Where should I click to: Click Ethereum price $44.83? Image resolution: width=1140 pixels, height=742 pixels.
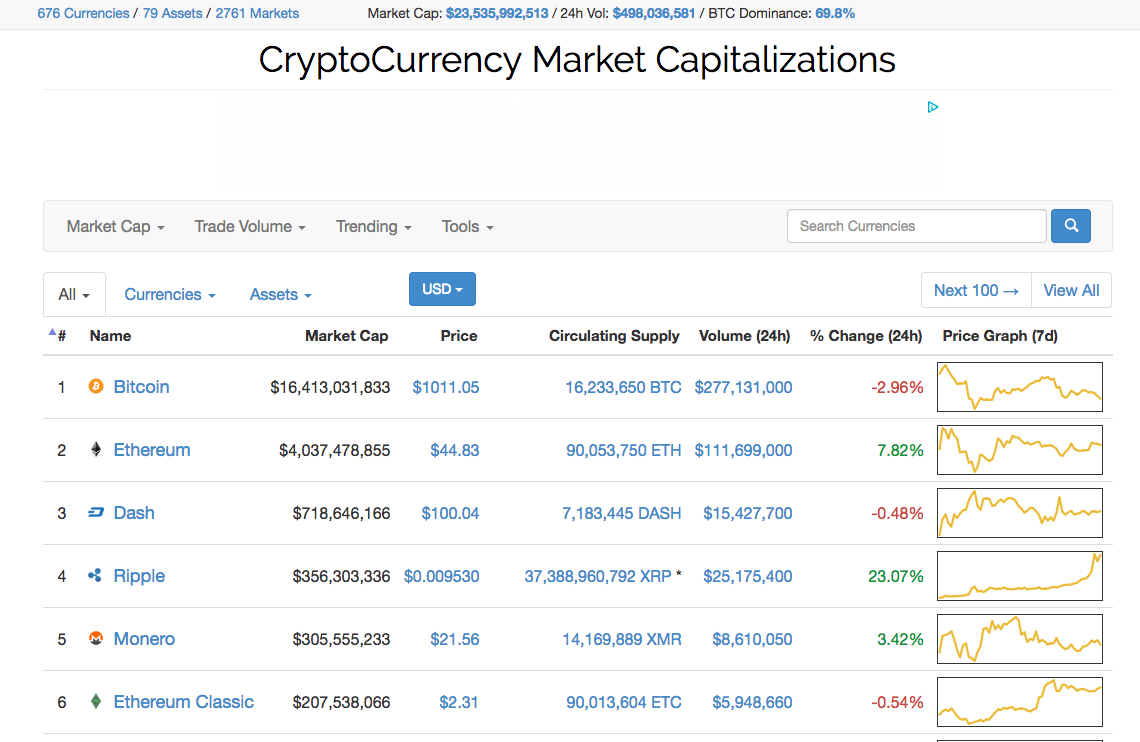coord(454,451)
